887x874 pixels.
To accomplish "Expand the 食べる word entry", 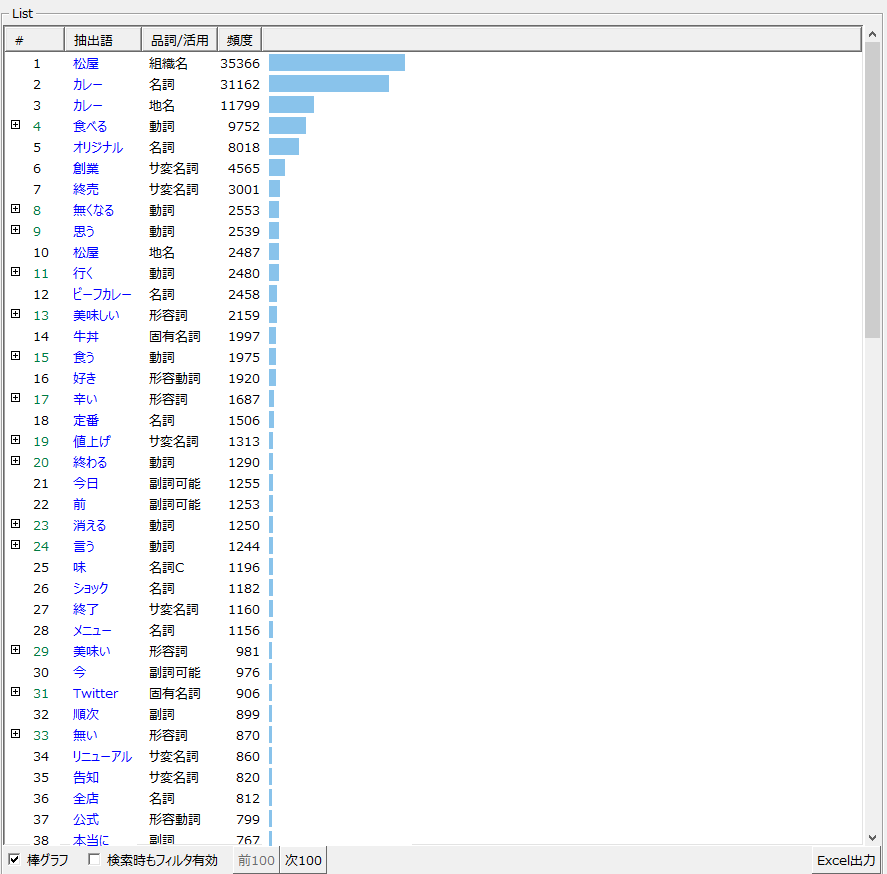I will point(15,125).
